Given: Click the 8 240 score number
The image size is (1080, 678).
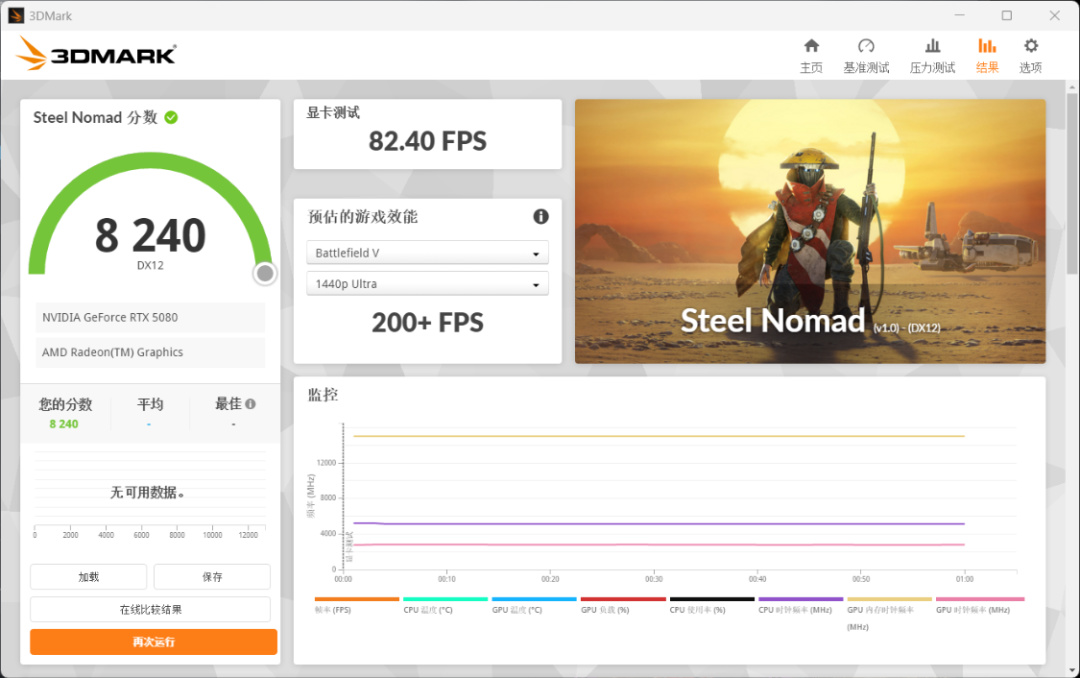Looking at the screenshot, I should [150, 236].
